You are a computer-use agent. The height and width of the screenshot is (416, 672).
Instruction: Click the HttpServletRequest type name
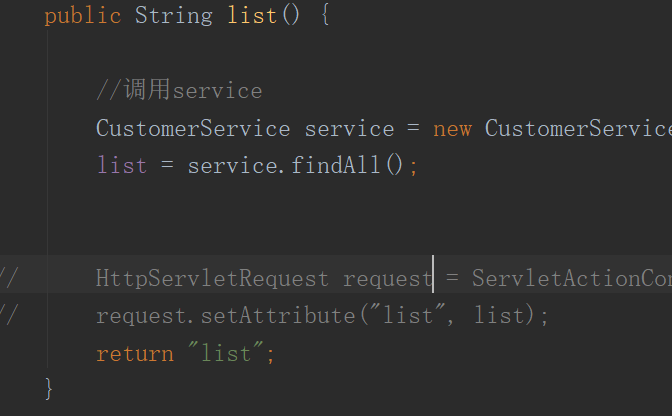tap(212, 277)
